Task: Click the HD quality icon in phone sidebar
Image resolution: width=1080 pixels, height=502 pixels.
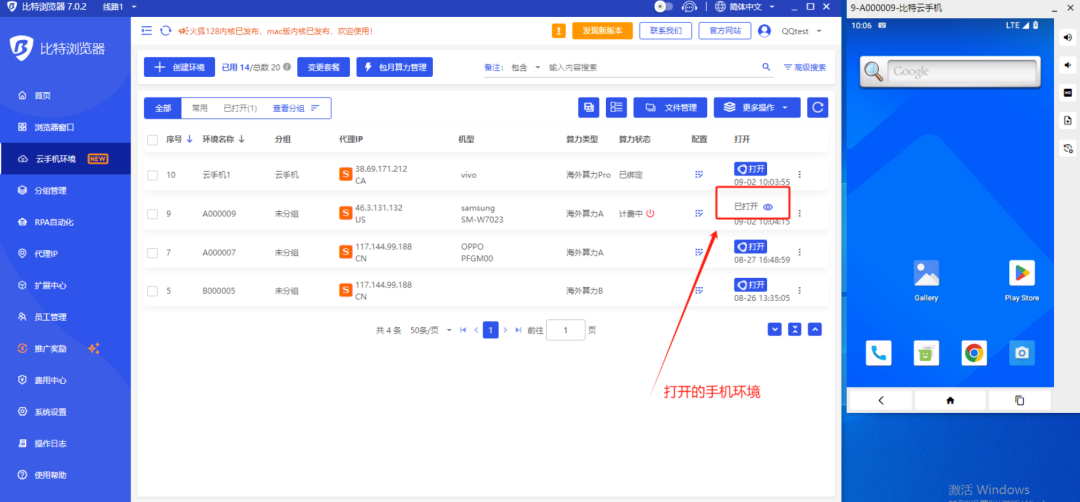Action: pos(1068,93)
